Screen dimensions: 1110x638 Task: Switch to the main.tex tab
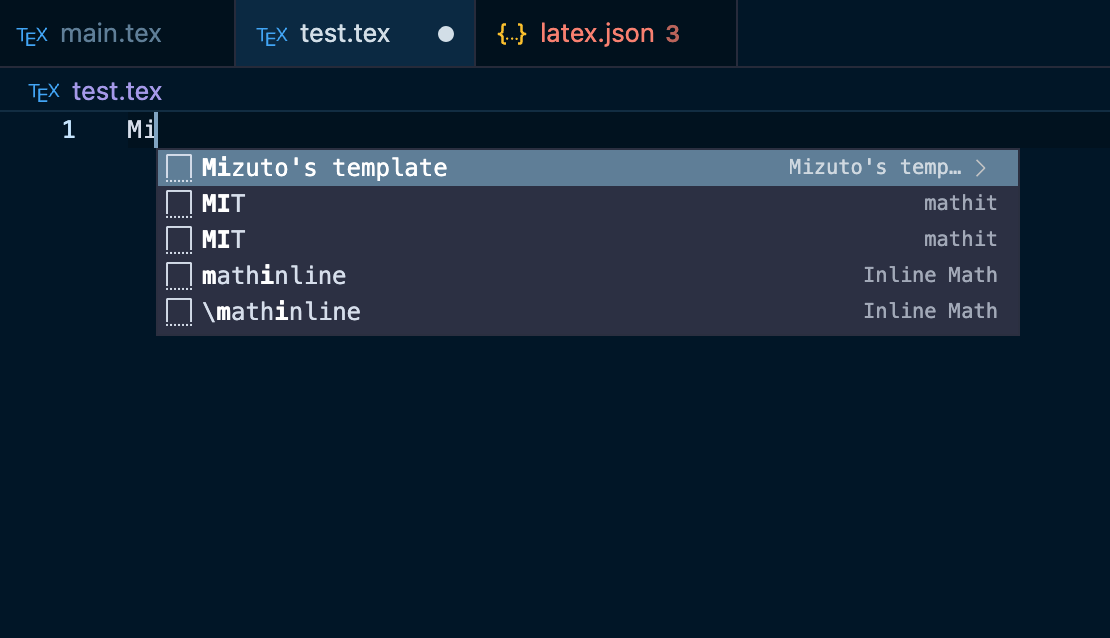tap(117, 33)
